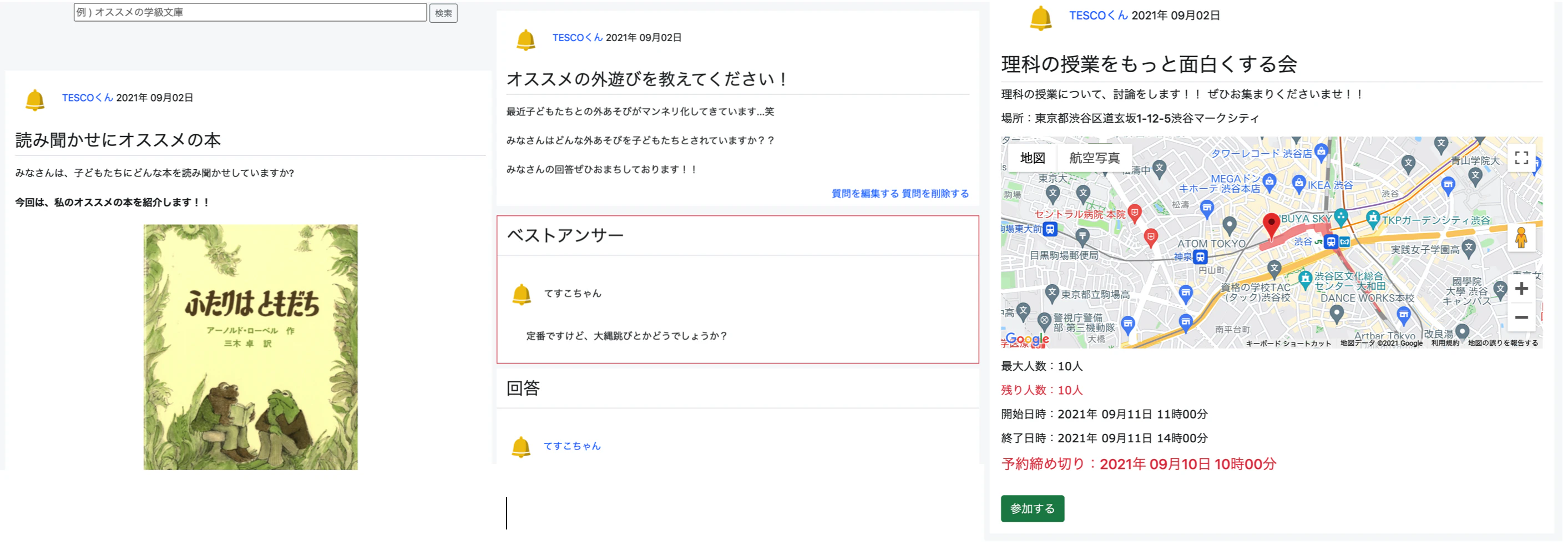Click タワーレコード 渋谷店 shop marker on map
This screenshot has width=1568, height=545.
[x=1321, y=152]
